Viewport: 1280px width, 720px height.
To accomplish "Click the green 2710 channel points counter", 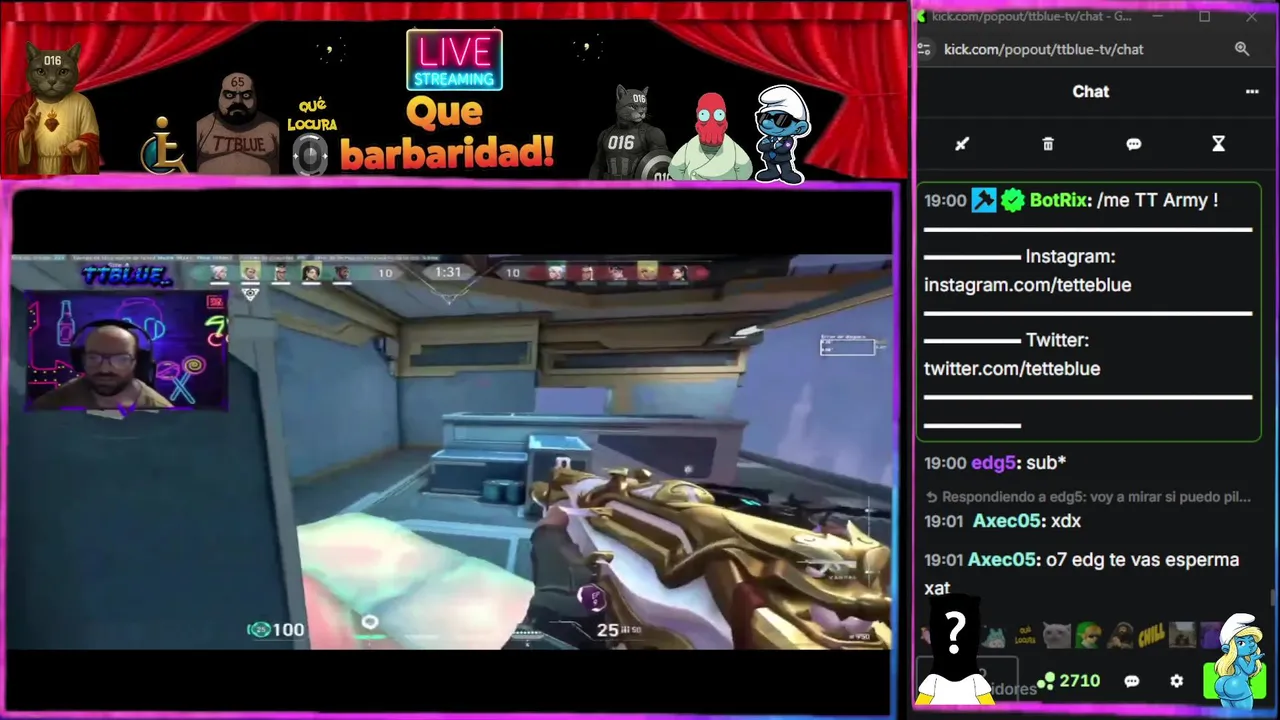I will 1068,681.
